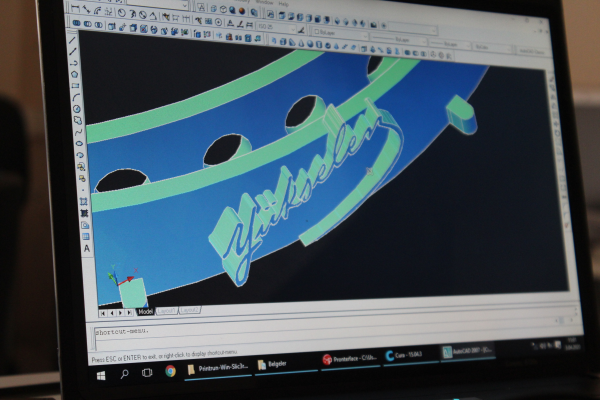
Task: Open the Printrun-Win-Slic3r taskbar item
Action: pyautogui.click(x=218, y=368)
